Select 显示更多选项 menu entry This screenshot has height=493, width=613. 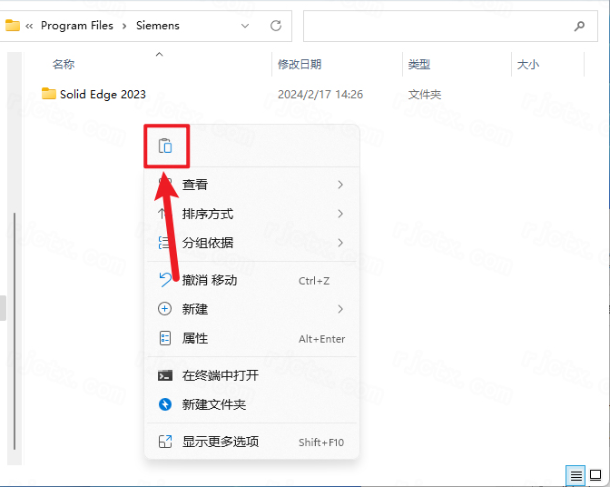[220, 442]
